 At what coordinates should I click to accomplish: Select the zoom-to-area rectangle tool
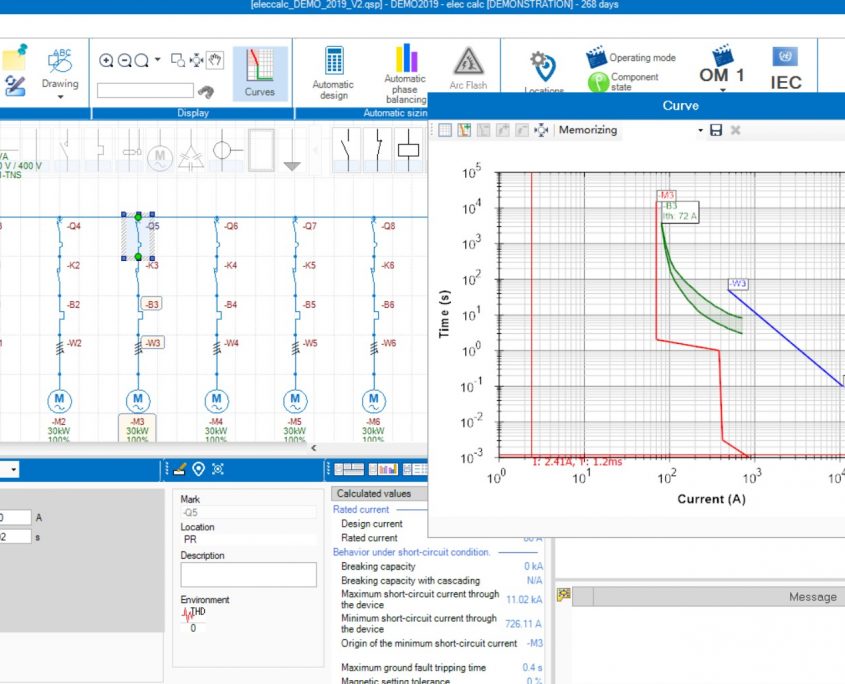click(x=178, y=60)
